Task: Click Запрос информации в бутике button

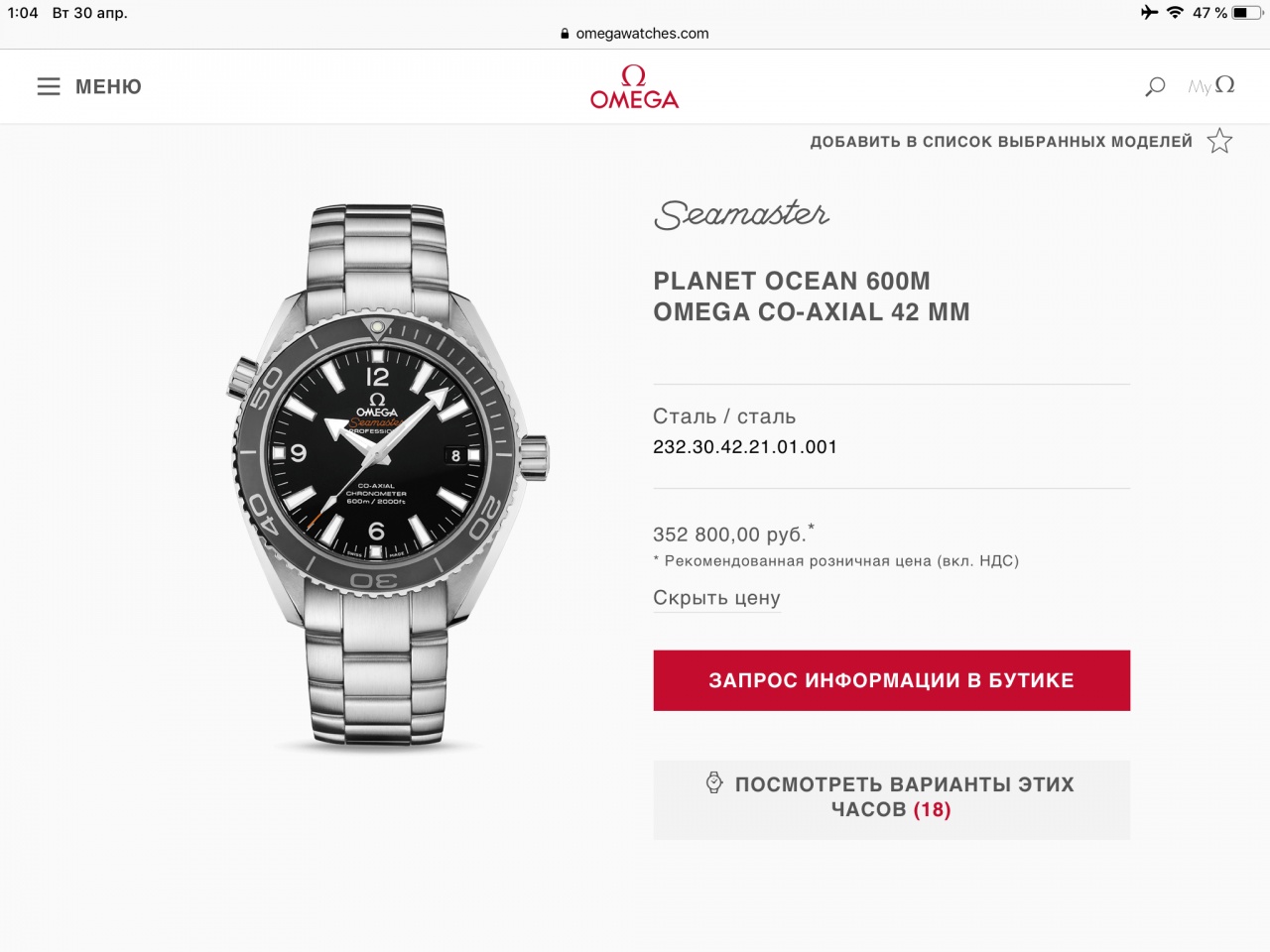Action: 891,680
